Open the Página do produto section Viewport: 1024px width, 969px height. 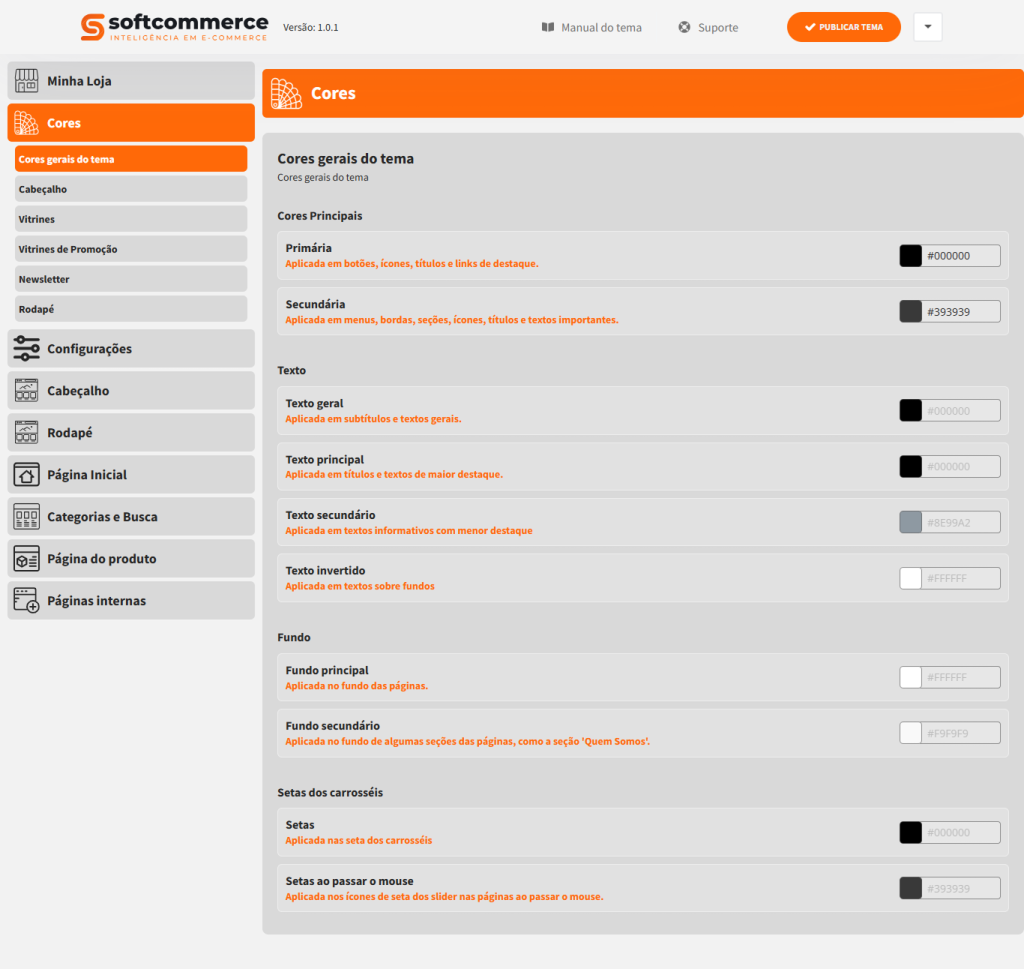131,558
